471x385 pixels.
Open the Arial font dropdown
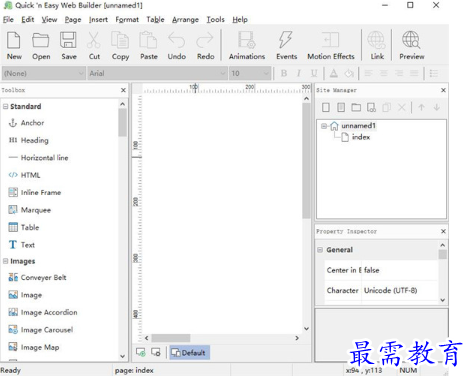click(x=157, y=73)
